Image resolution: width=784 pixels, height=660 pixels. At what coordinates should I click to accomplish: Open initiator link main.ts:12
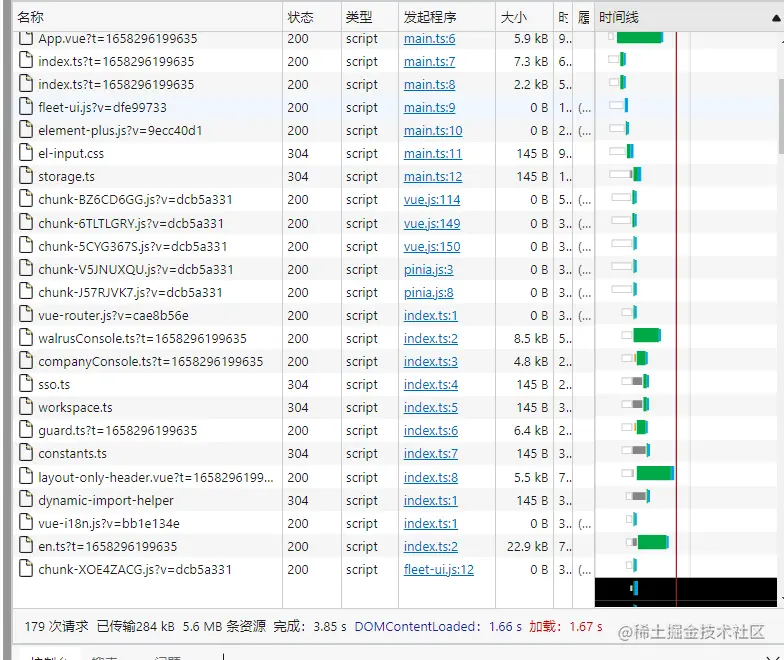click(x=433, y=176)
